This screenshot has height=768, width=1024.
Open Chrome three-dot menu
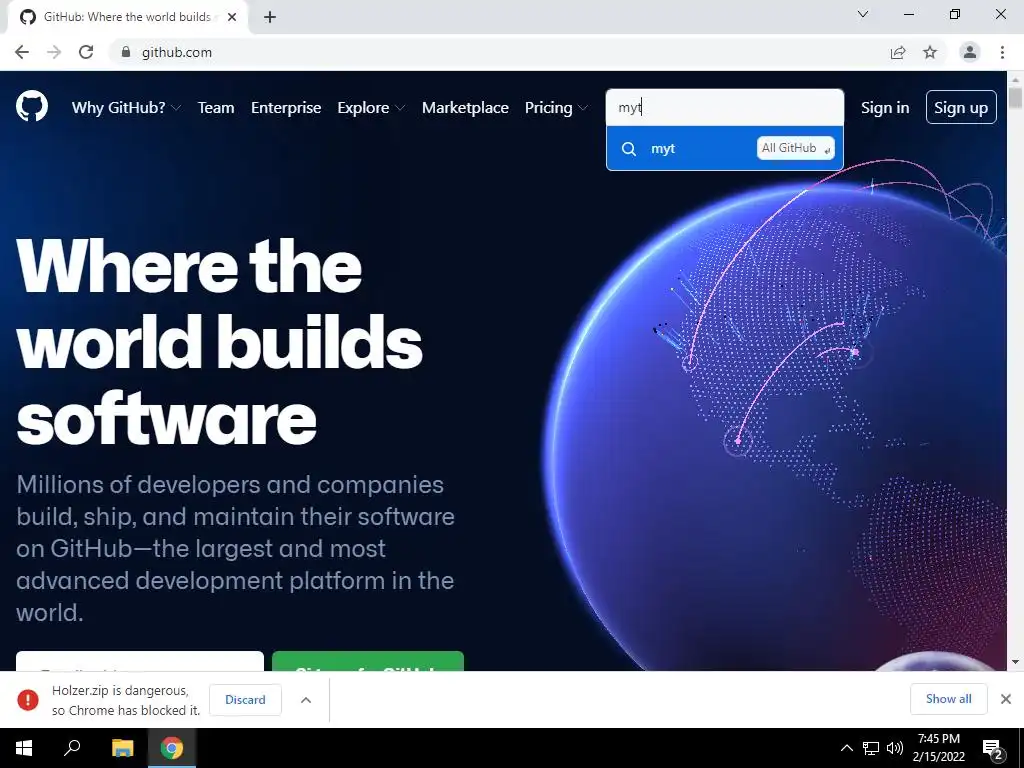click(x=1002, y=52)
